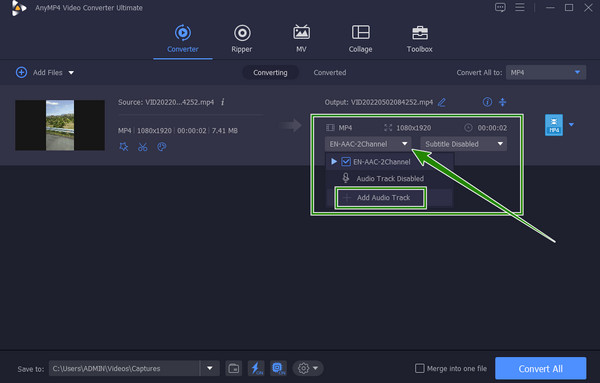Click the output resolution 1080x1920 text
This screenshot has height=383, width=600.
coord(414,128)
